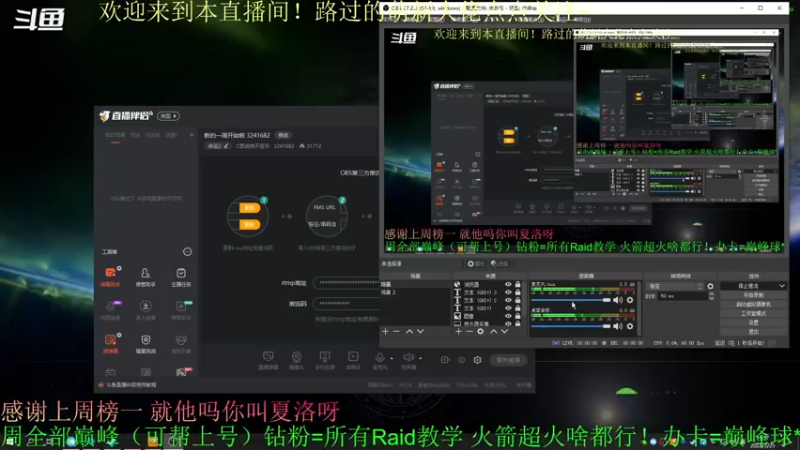Open the 主播任务 tool
800x450 pixels.
click(x=181, y=277)
